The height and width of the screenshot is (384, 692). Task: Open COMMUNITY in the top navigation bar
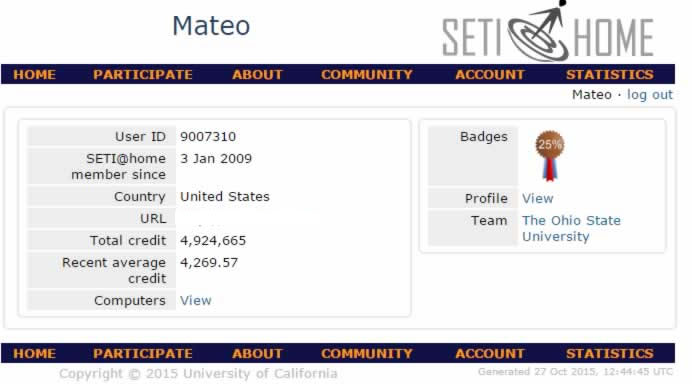pyautogui.click(x=367, y=74)
